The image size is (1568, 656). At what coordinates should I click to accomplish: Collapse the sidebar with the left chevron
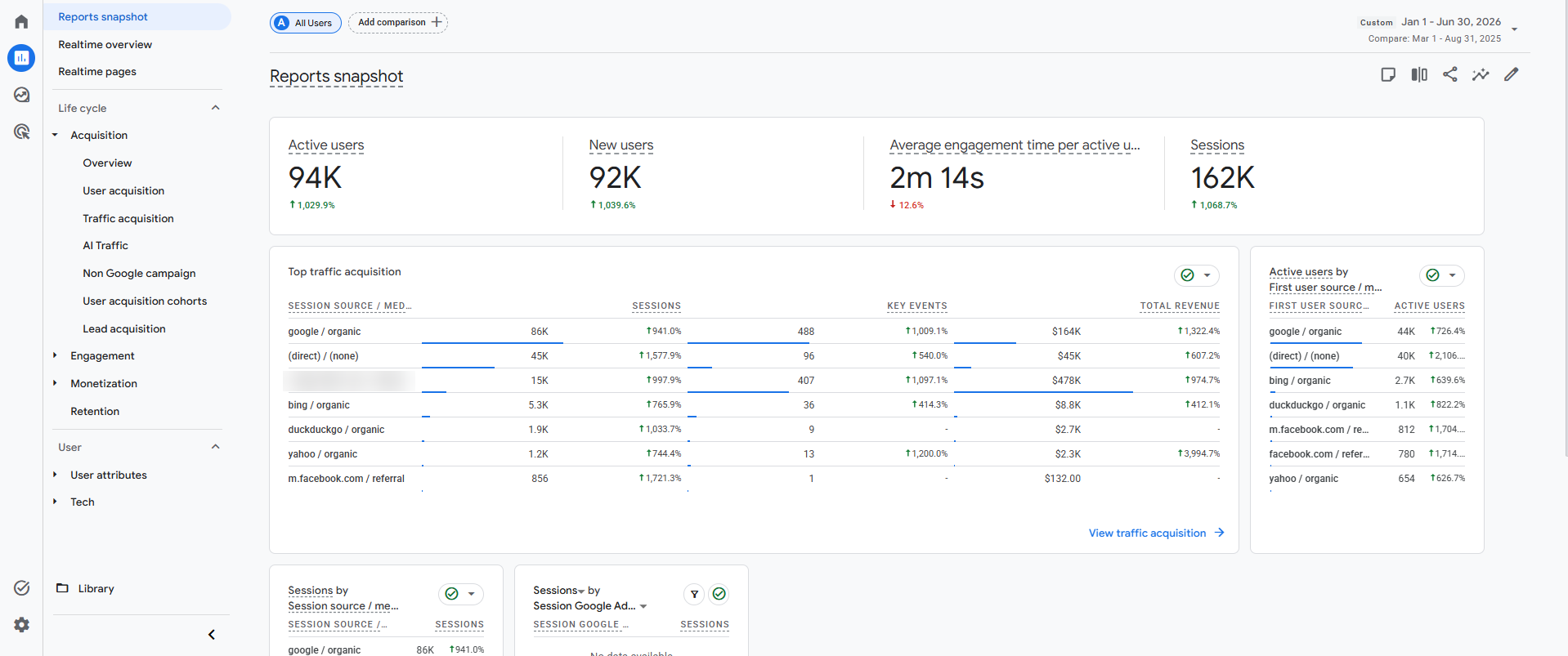point(212,635)
